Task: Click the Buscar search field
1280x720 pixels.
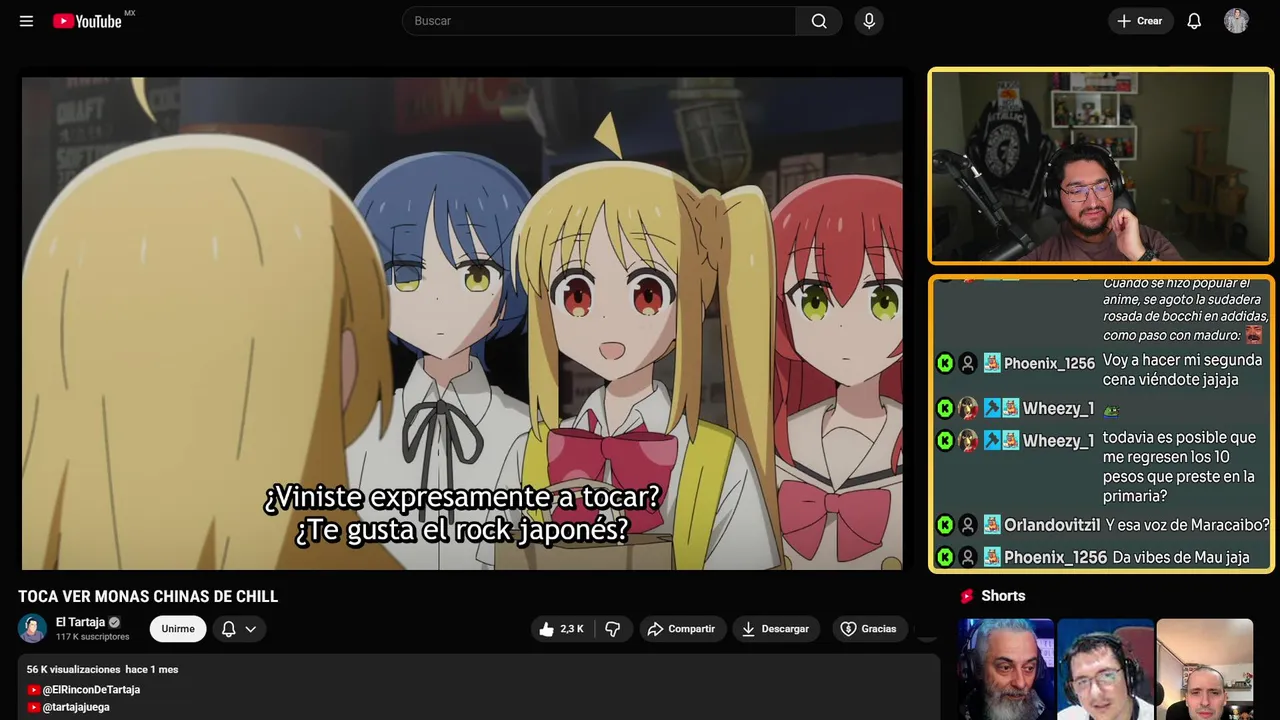Action: [x=599, y=21]
